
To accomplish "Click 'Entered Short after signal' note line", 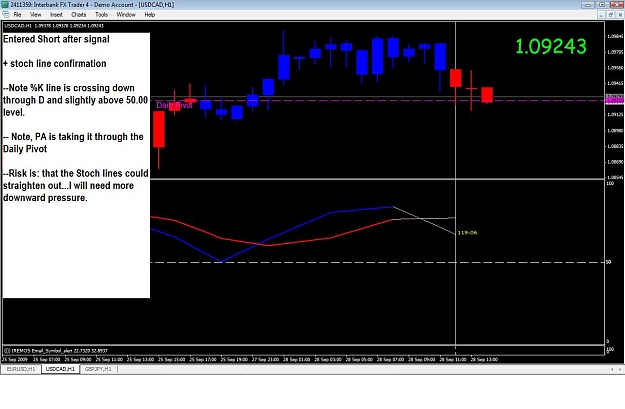I will click(x=56, y=39).
